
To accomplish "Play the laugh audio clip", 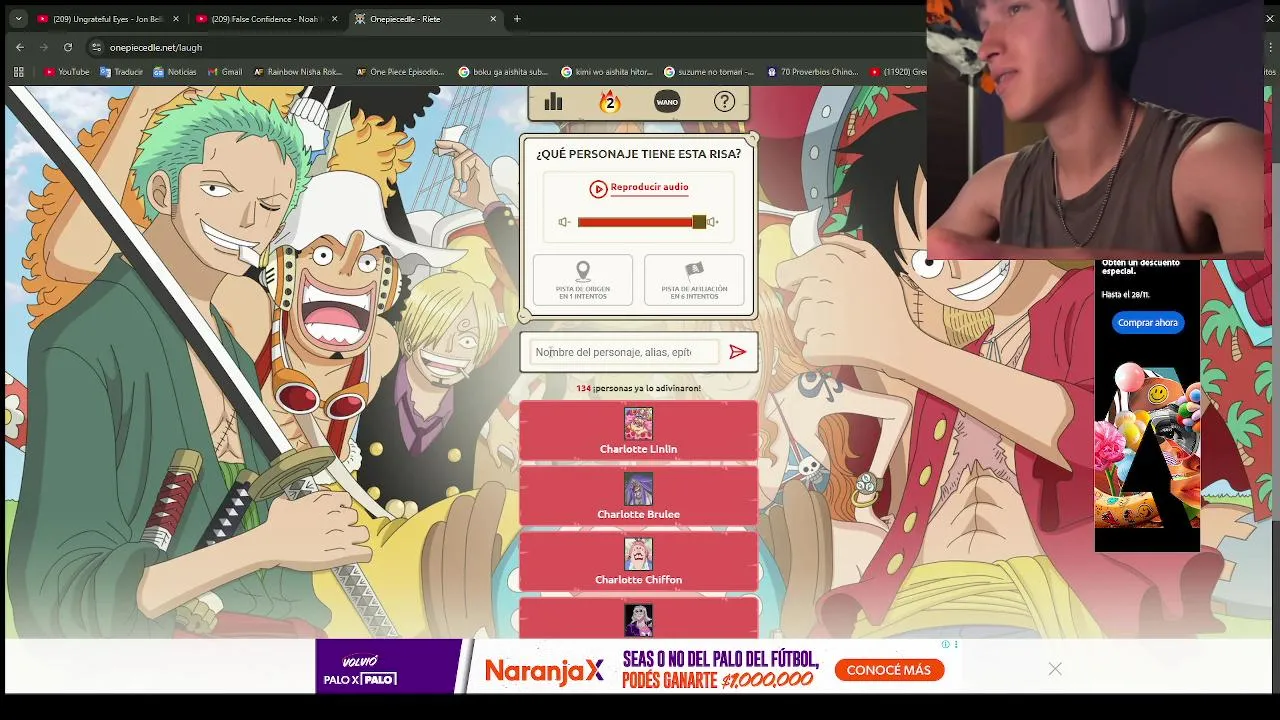I will click(638, 188).
